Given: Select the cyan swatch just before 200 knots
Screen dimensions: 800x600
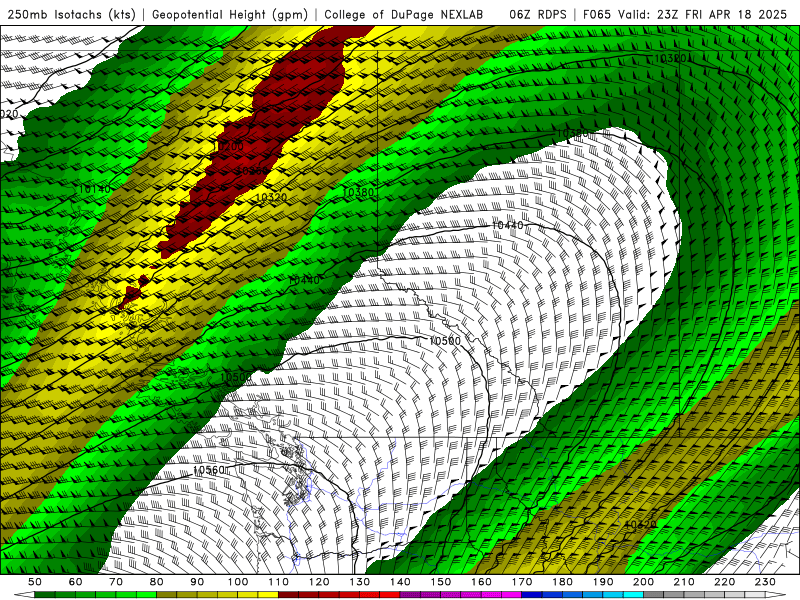Looking at the screenshot, I should [x=633, y=594].
